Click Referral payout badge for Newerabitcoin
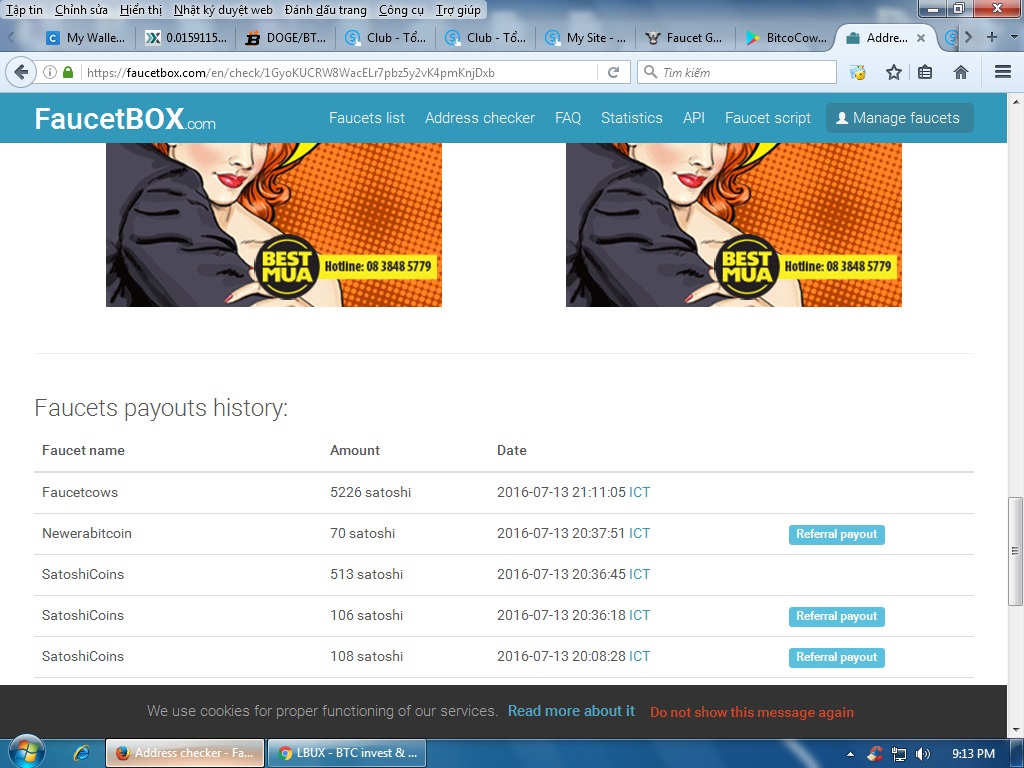 [x=837, y=534]
